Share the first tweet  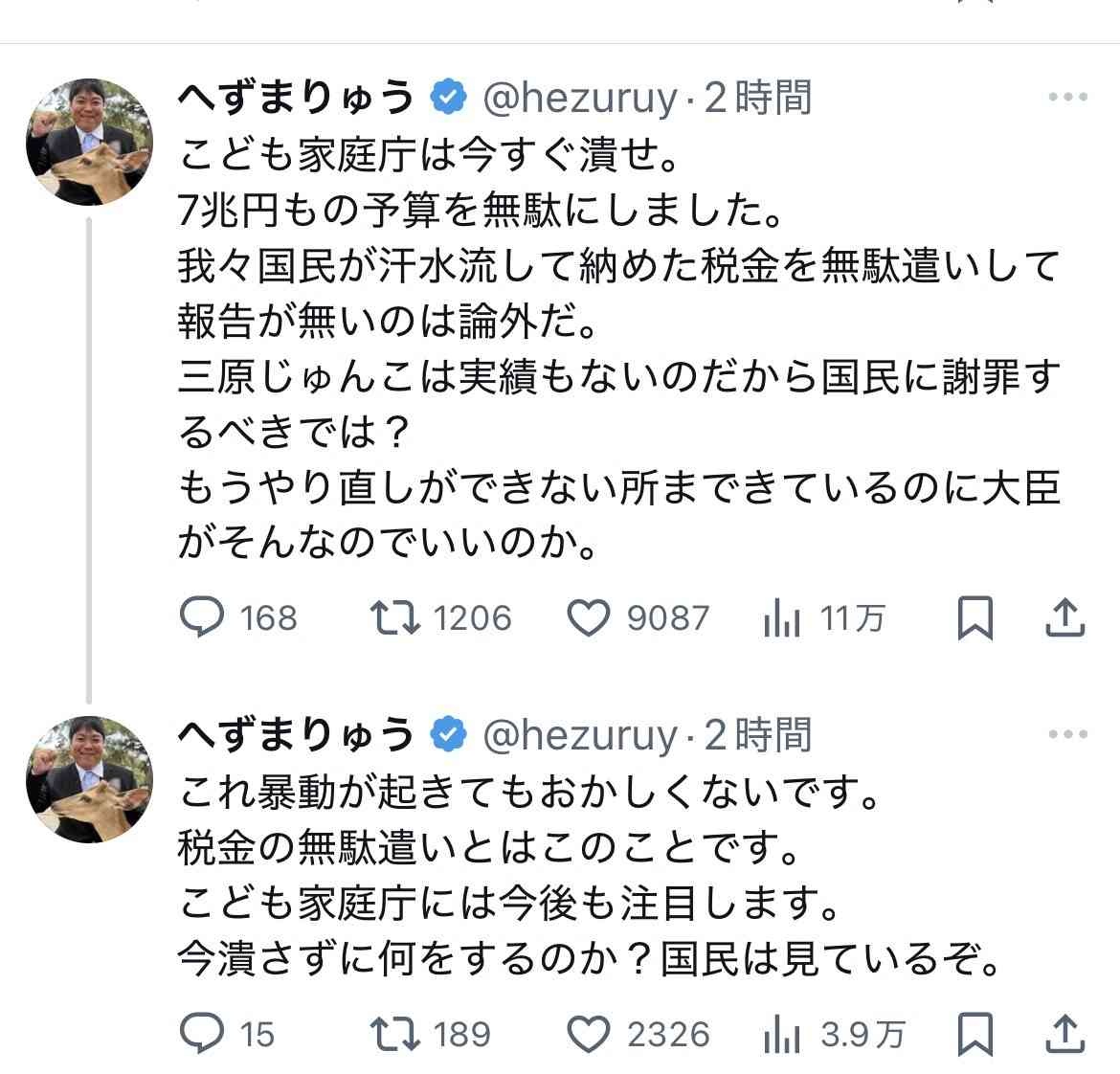[x=1064, y=617]
